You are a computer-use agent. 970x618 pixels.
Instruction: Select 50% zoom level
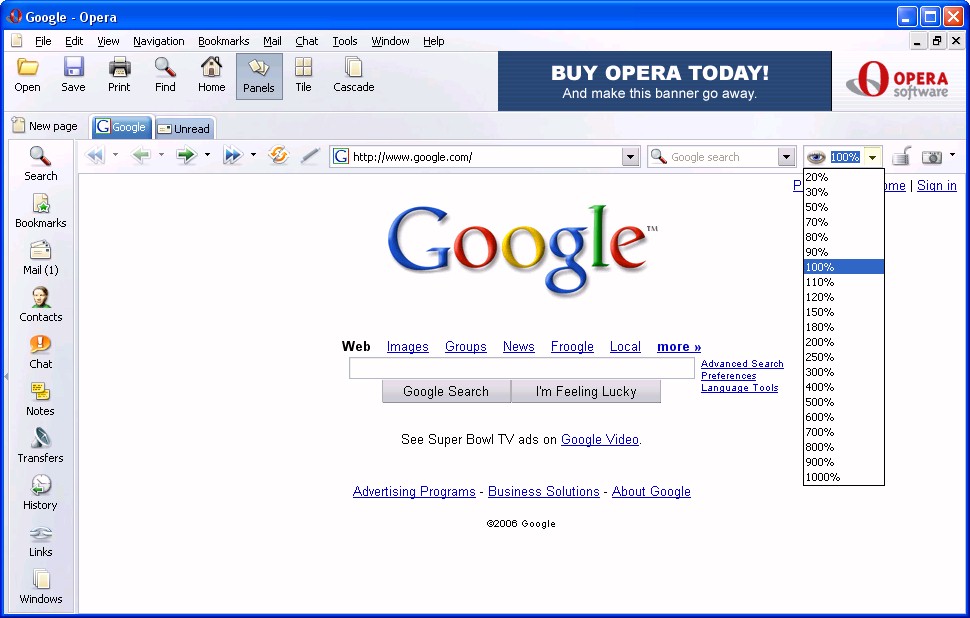pos(844,207)
